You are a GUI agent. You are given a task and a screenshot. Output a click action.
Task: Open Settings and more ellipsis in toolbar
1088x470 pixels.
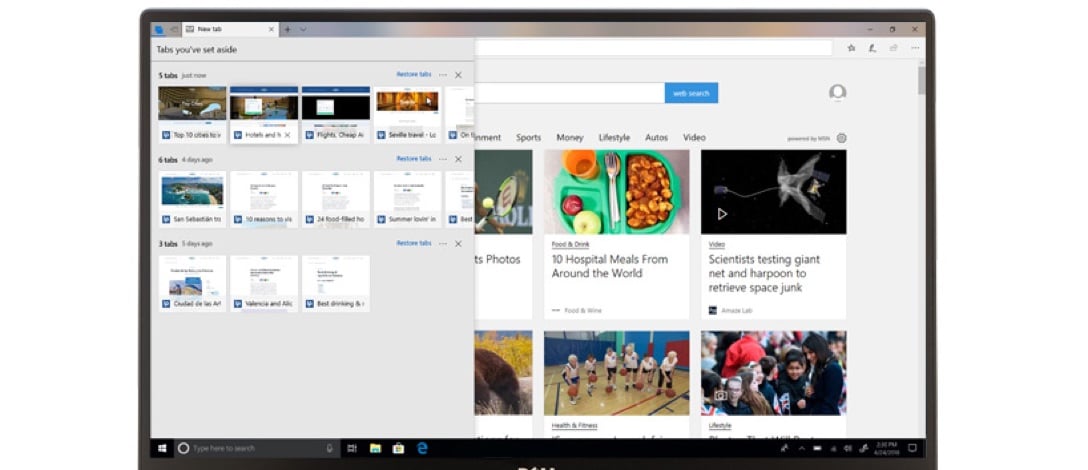pyautogui.click(x=915, y=48)
